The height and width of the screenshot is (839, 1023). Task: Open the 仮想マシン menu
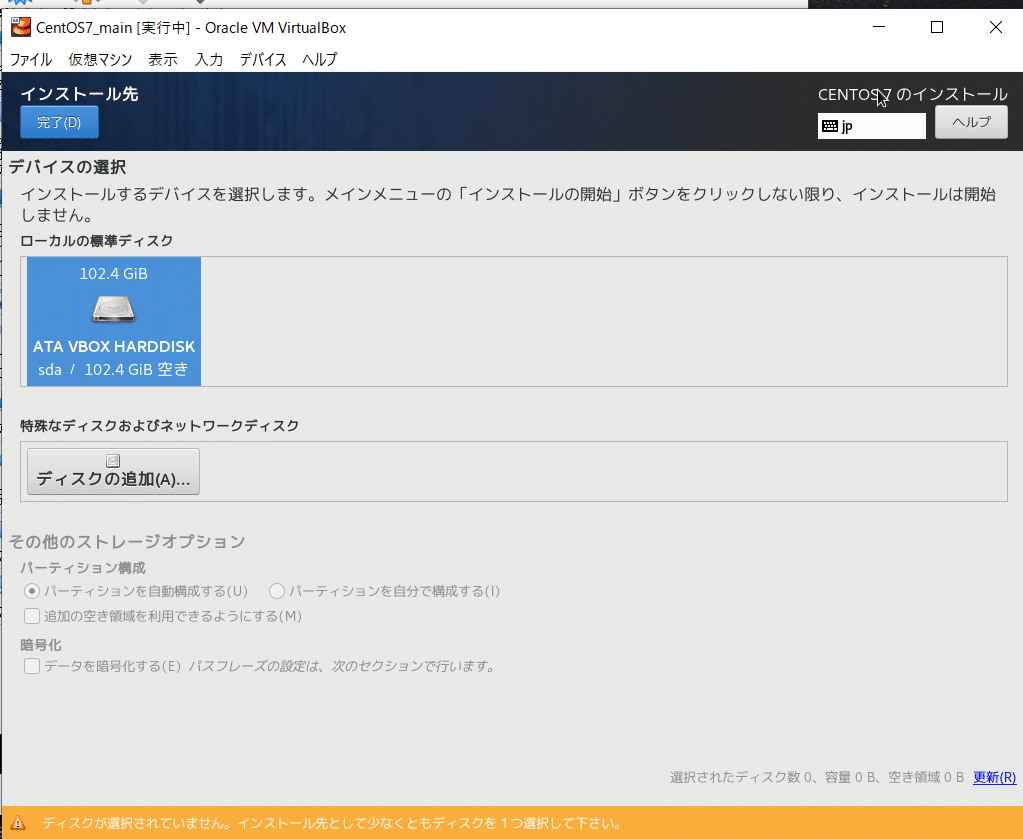[100, 59]
